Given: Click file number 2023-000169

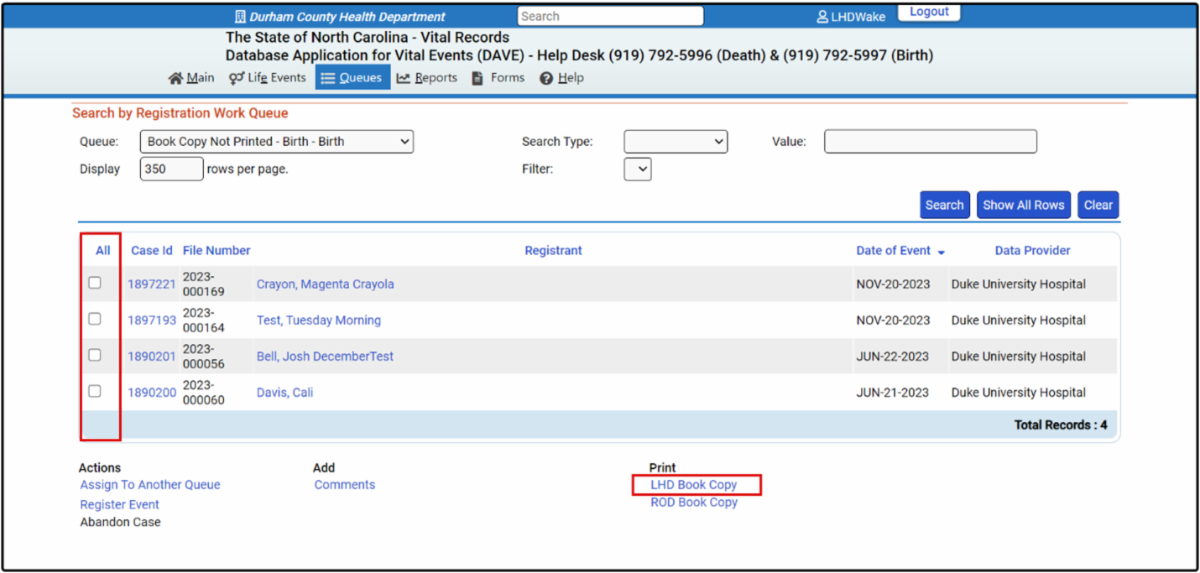Looking at the screenshot, I should [204, 284].
